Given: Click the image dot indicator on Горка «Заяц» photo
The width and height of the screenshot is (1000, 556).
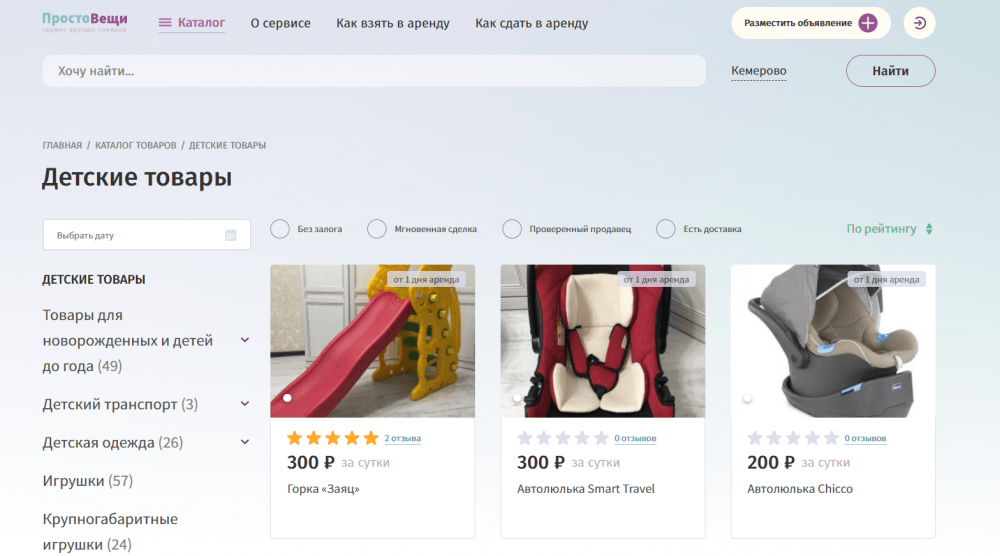Looking at the screenshot, I should click(x=288, y=398).
